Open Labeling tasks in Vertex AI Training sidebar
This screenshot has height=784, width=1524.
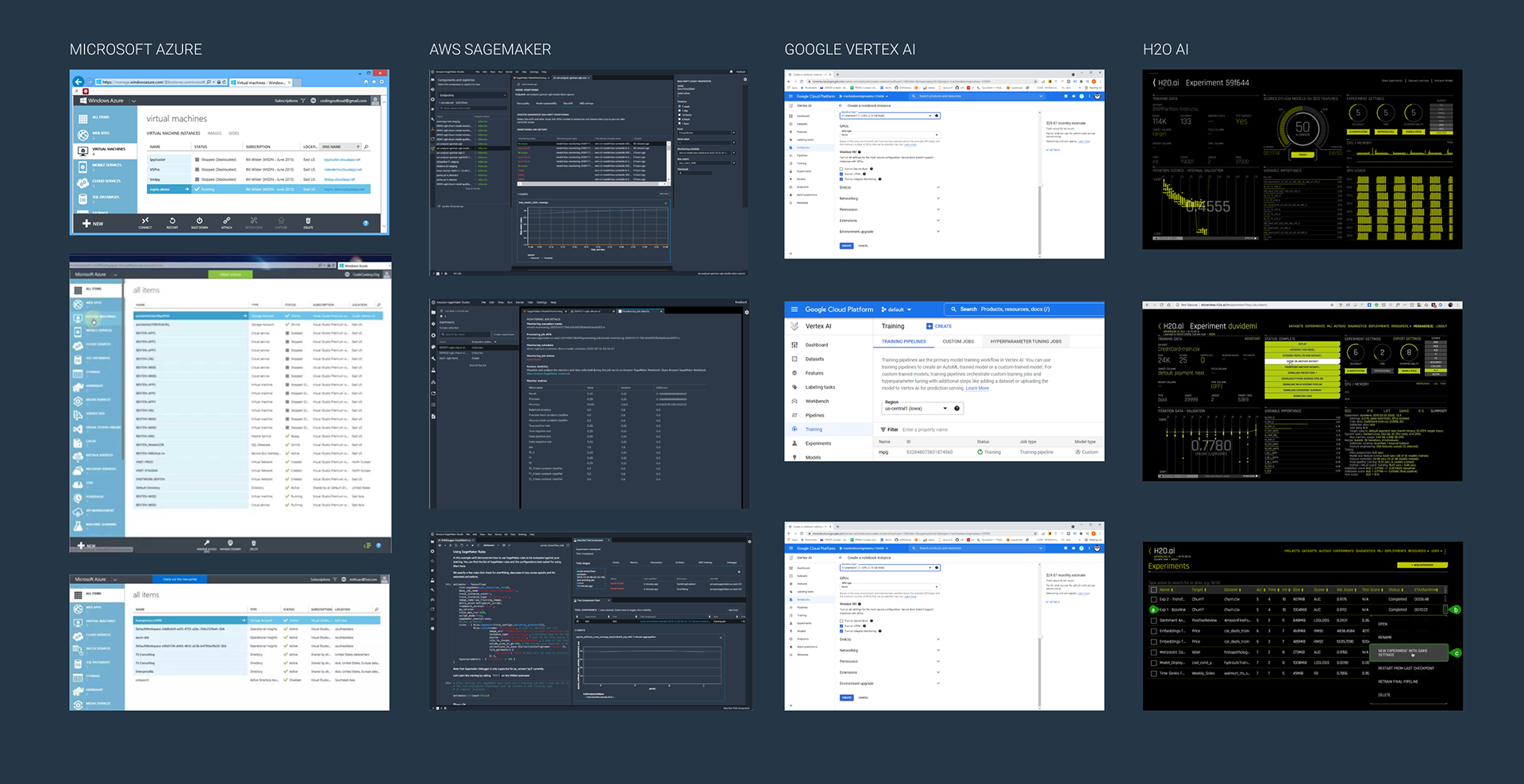(x=820, y=387)
